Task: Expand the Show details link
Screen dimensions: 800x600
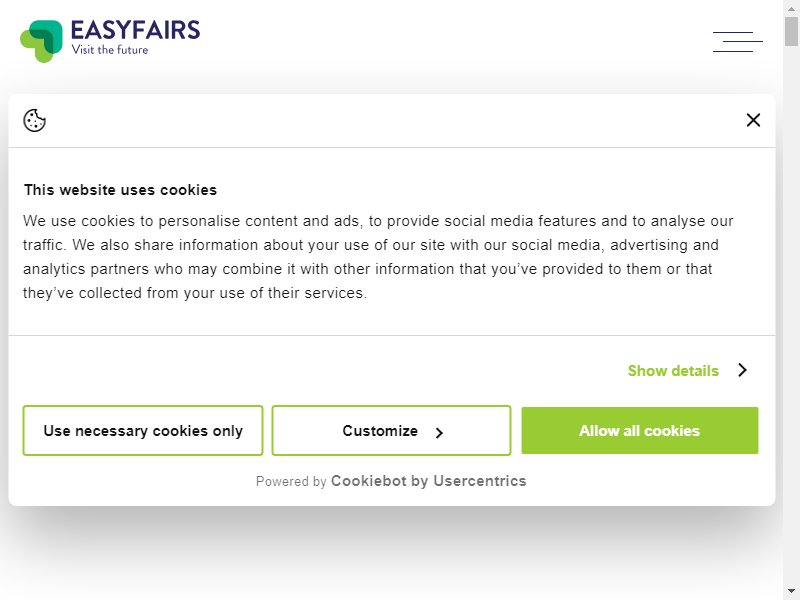Action: click(673, 370)
